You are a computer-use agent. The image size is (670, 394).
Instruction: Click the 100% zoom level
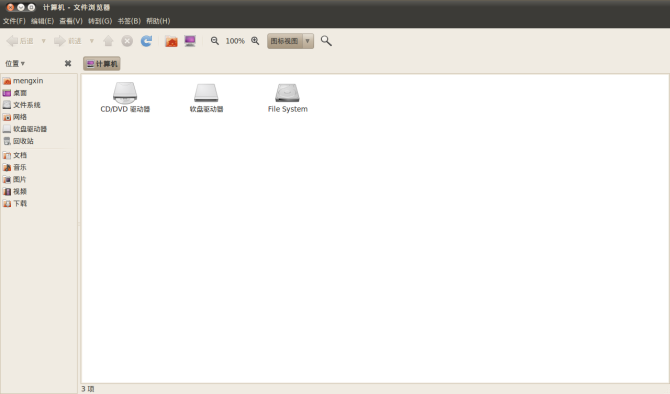point(235,41)
